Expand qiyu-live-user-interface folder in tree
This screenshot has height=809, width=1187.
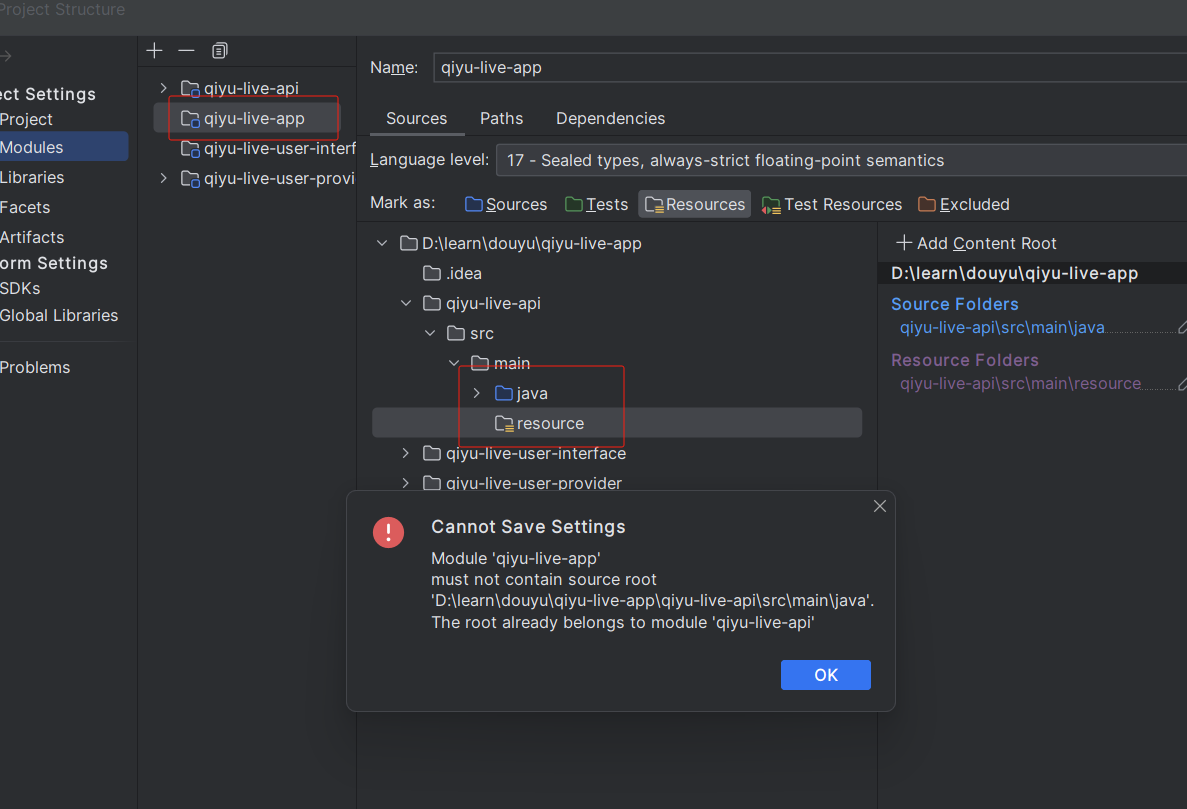[407, 453]
